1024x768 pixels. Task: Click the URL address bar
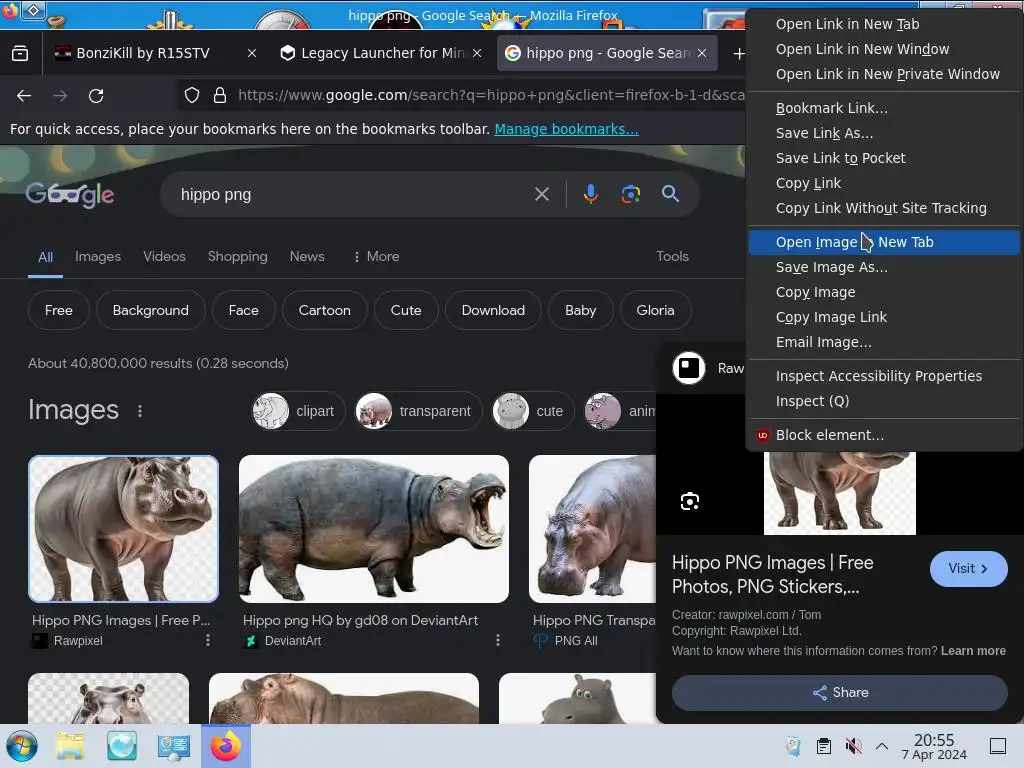490,95
